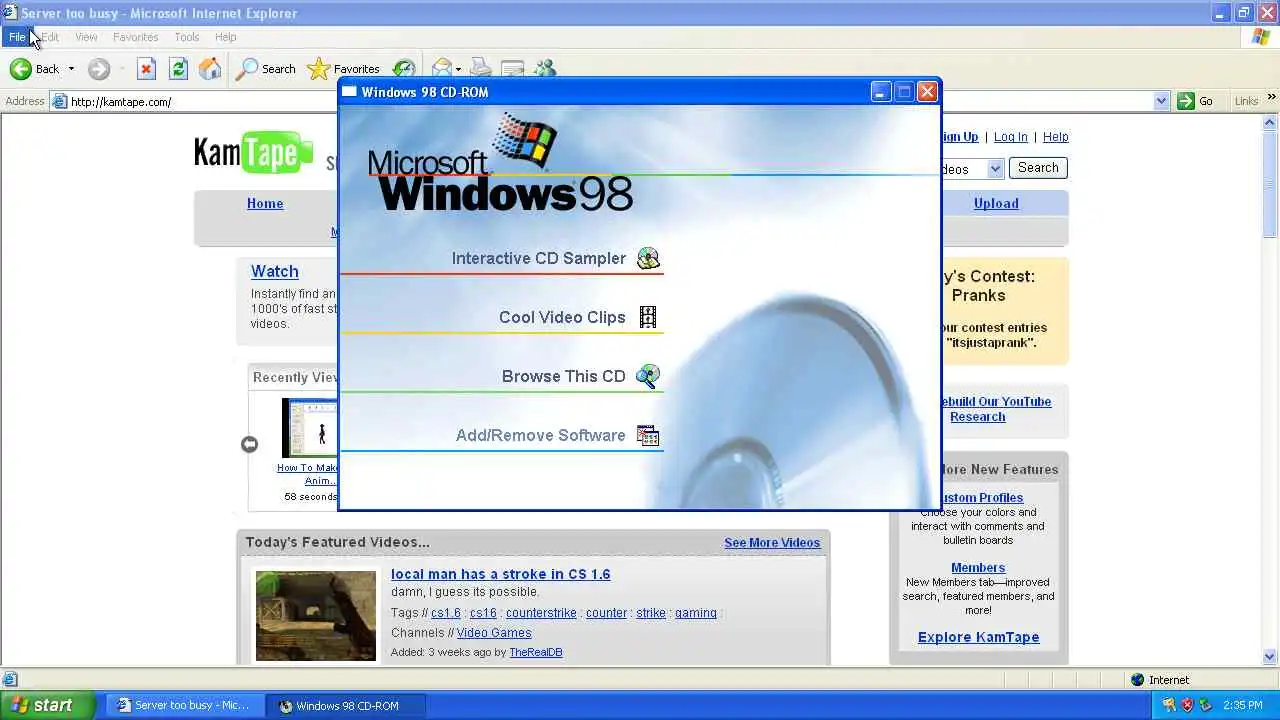
Task: Click the scrollbar up arrow in IE
Action: coord(1270,122)
